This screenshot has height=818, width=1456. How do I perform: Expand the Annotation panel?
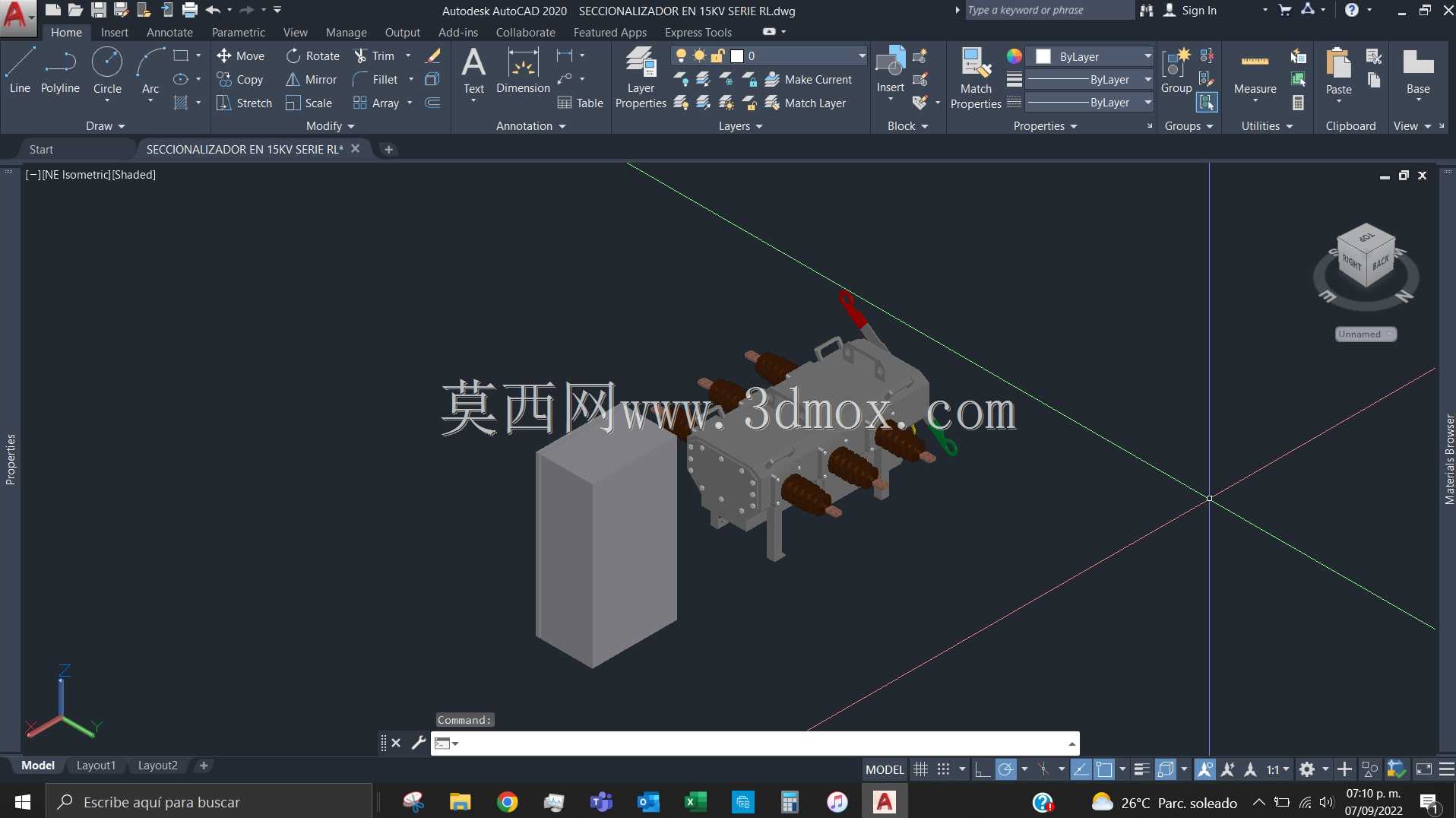(x=530, y=126)
